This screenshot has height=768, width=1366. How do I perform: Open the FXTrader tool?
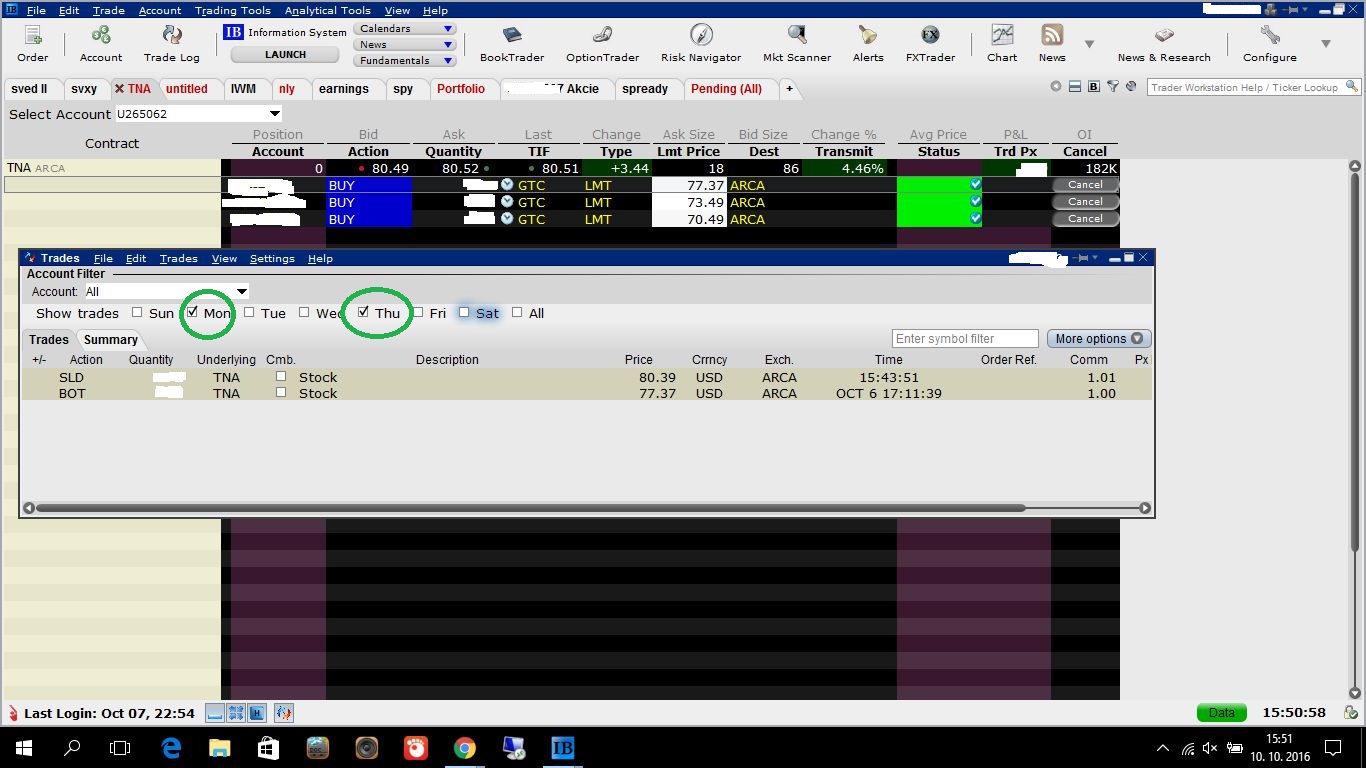coord(930,44)
